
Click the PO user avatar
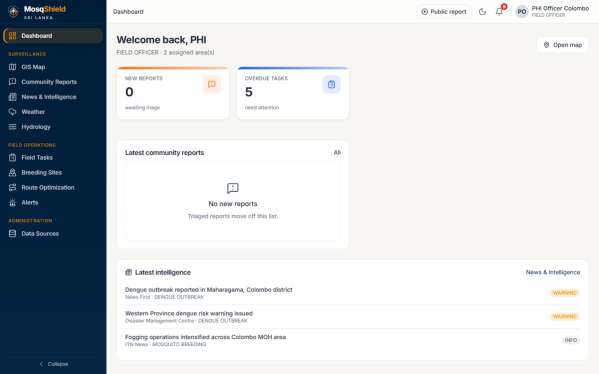[522, 12]
